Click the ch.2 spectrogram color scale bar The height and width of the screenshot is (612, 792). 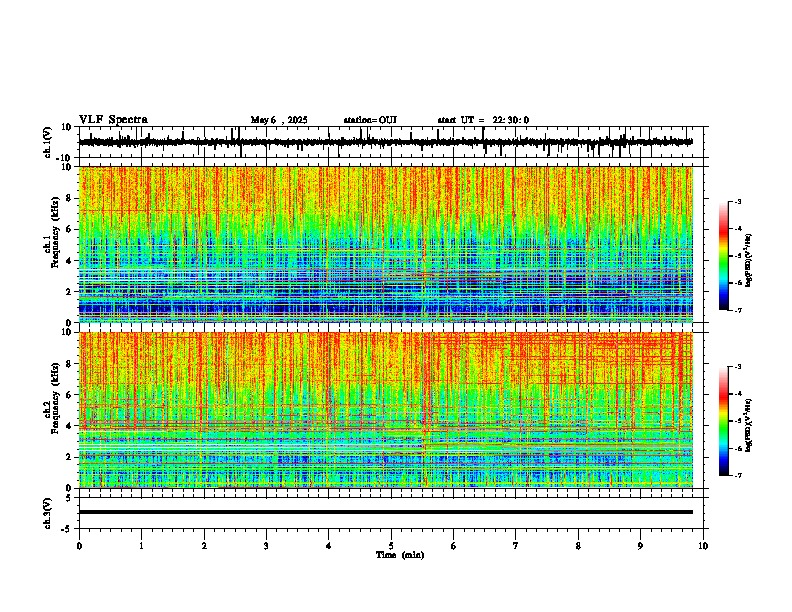click(723, 421)
